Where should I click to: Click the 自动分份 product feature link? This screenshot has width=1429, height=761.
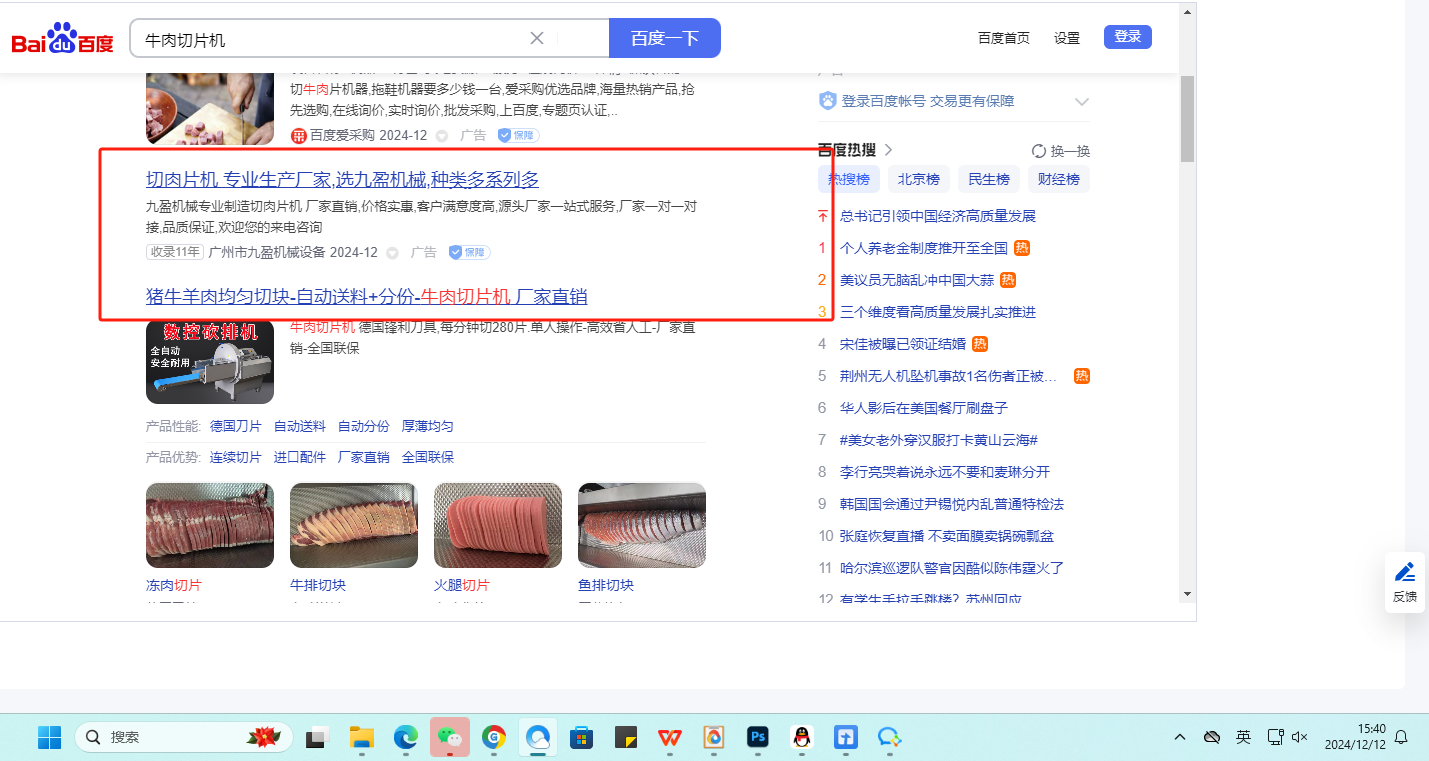click(x=364, y=426)
